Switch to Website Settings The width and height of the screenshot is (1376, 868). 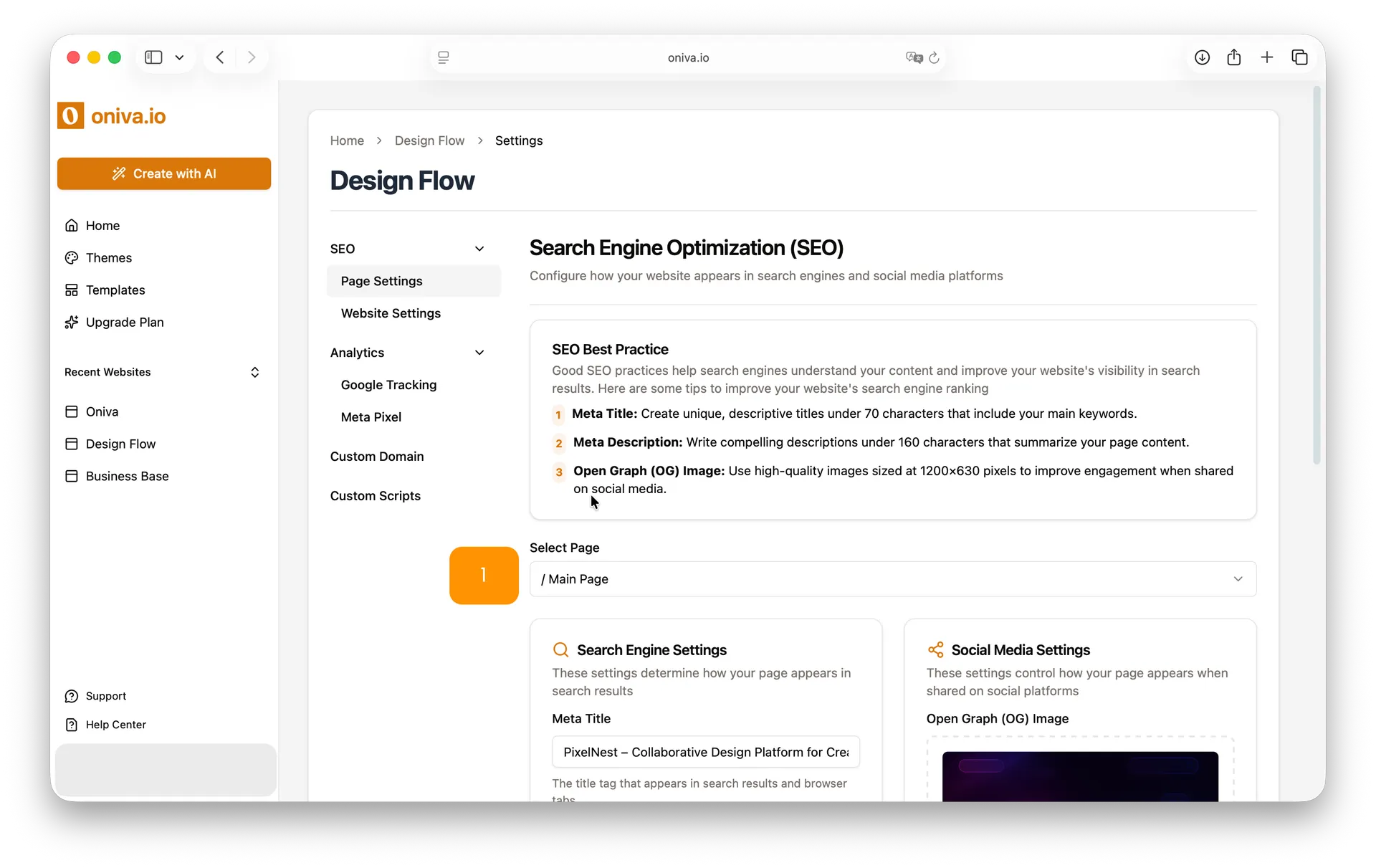pyautogui.click(x=391, y=313)
